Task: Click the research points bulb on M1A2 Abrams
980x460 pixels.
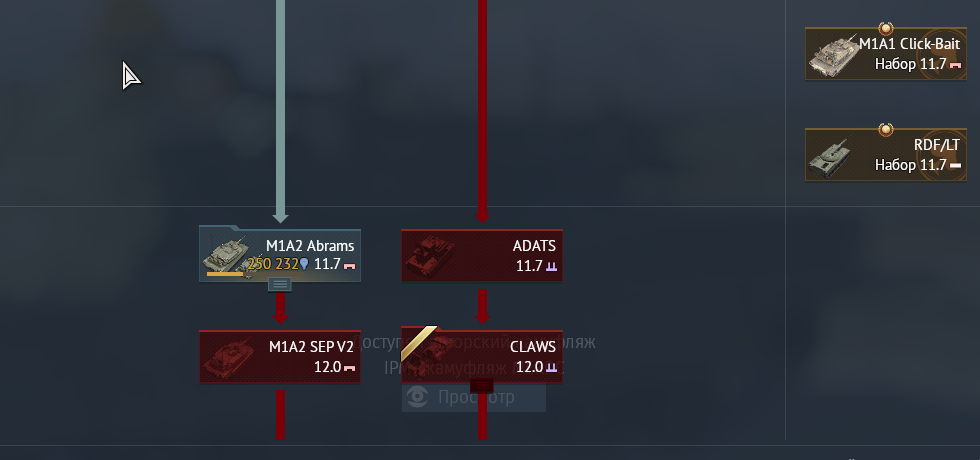Action: click(x=304, y=265)
